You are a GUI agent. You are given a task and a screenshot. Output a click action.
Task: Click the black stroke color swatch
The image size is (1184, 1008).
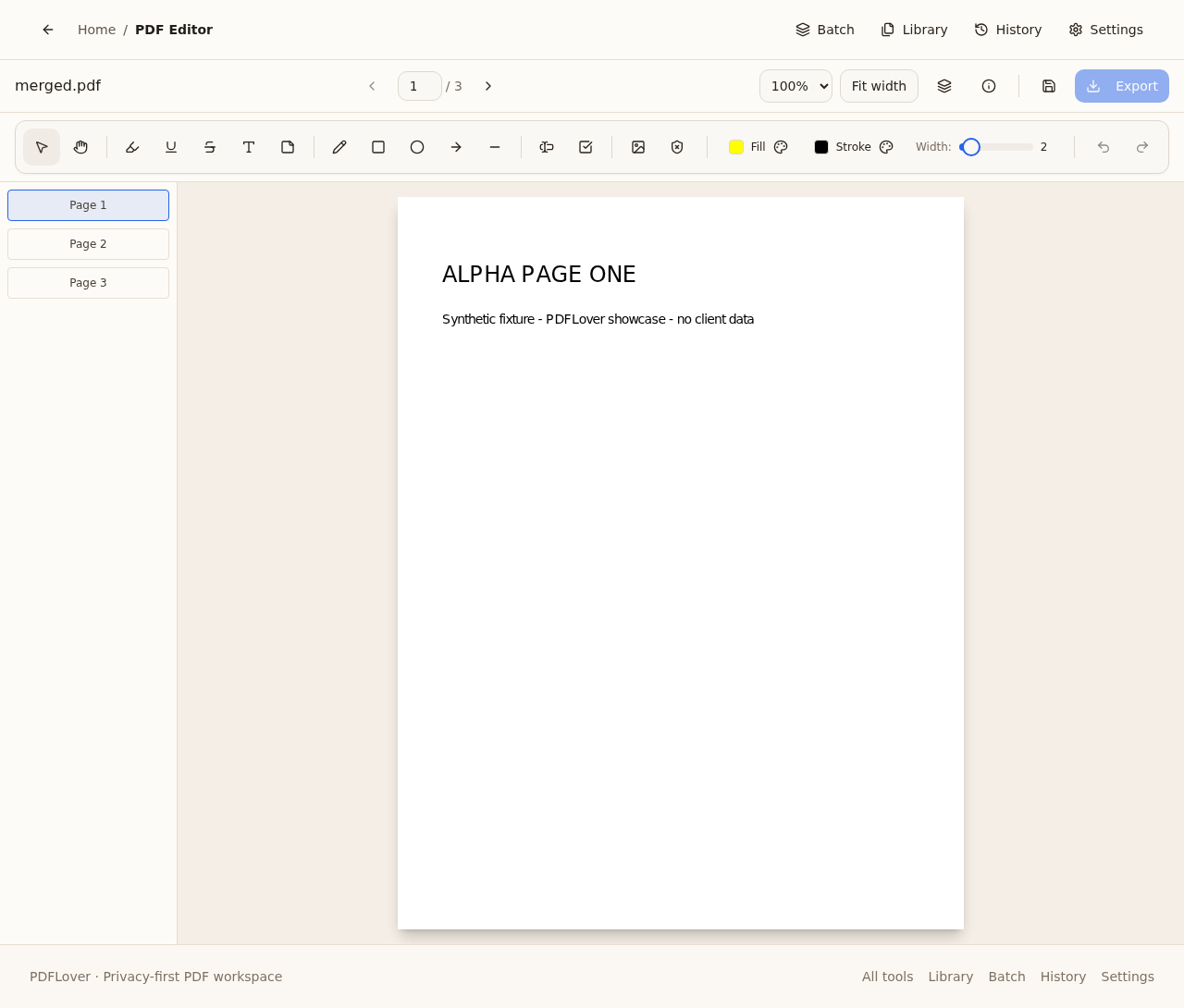[x=821, y=147]
